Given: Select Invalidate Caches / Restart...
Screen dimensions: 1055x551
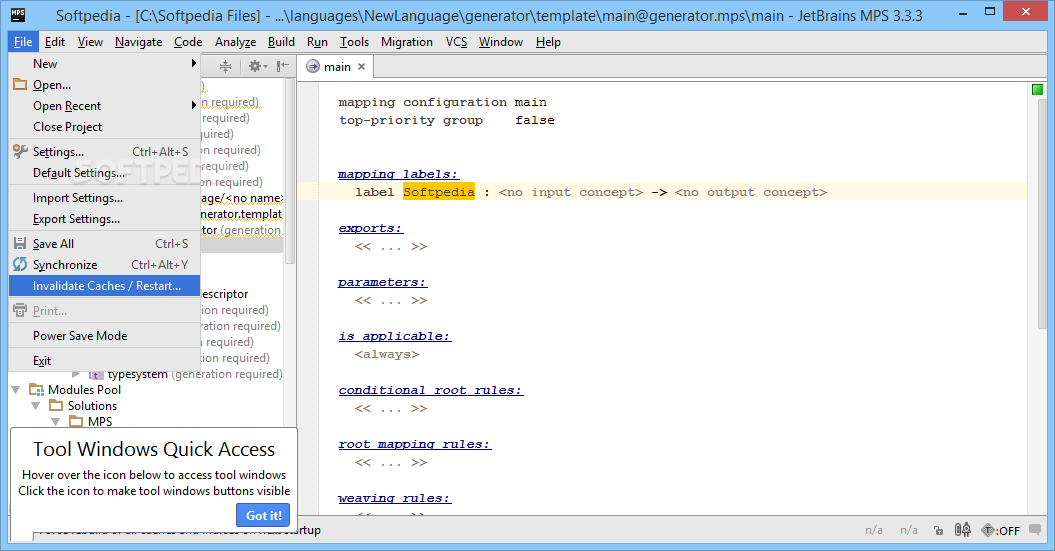Looking at the screenshot, I should click(x=104, y=285).
